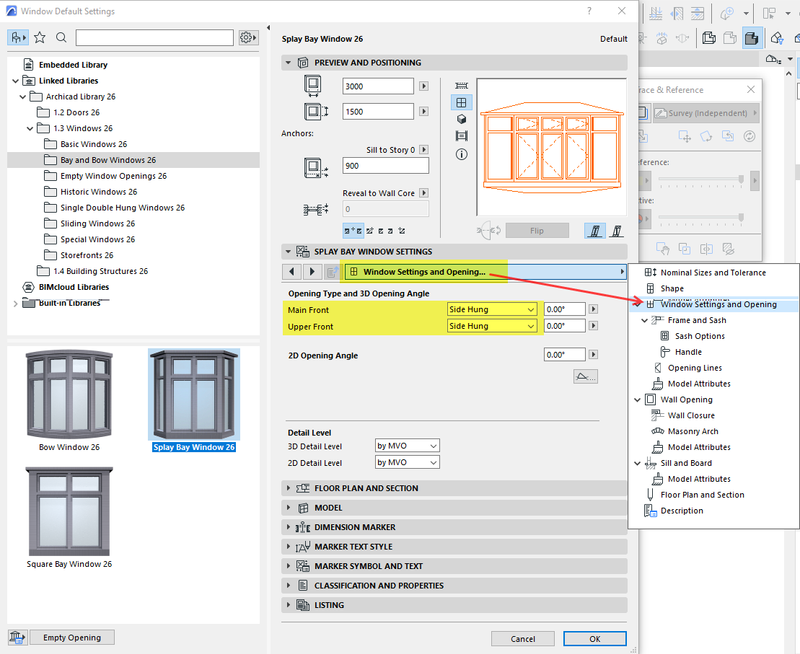Open the Main Front opening type dropdown
Viewport: 800px width, 654px height.
492,310
